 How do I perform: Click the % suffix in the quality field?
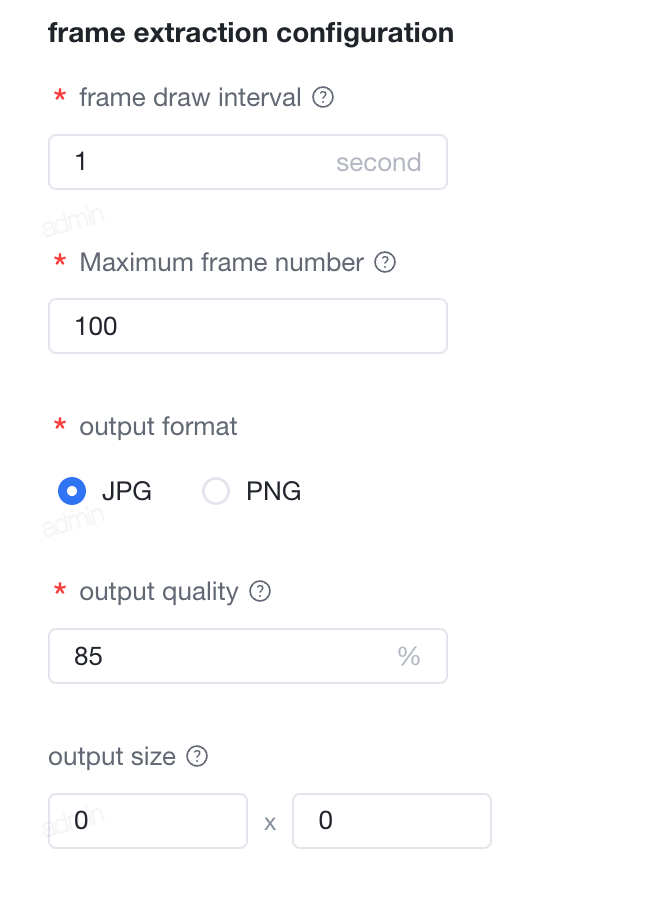tap(409, 656)
